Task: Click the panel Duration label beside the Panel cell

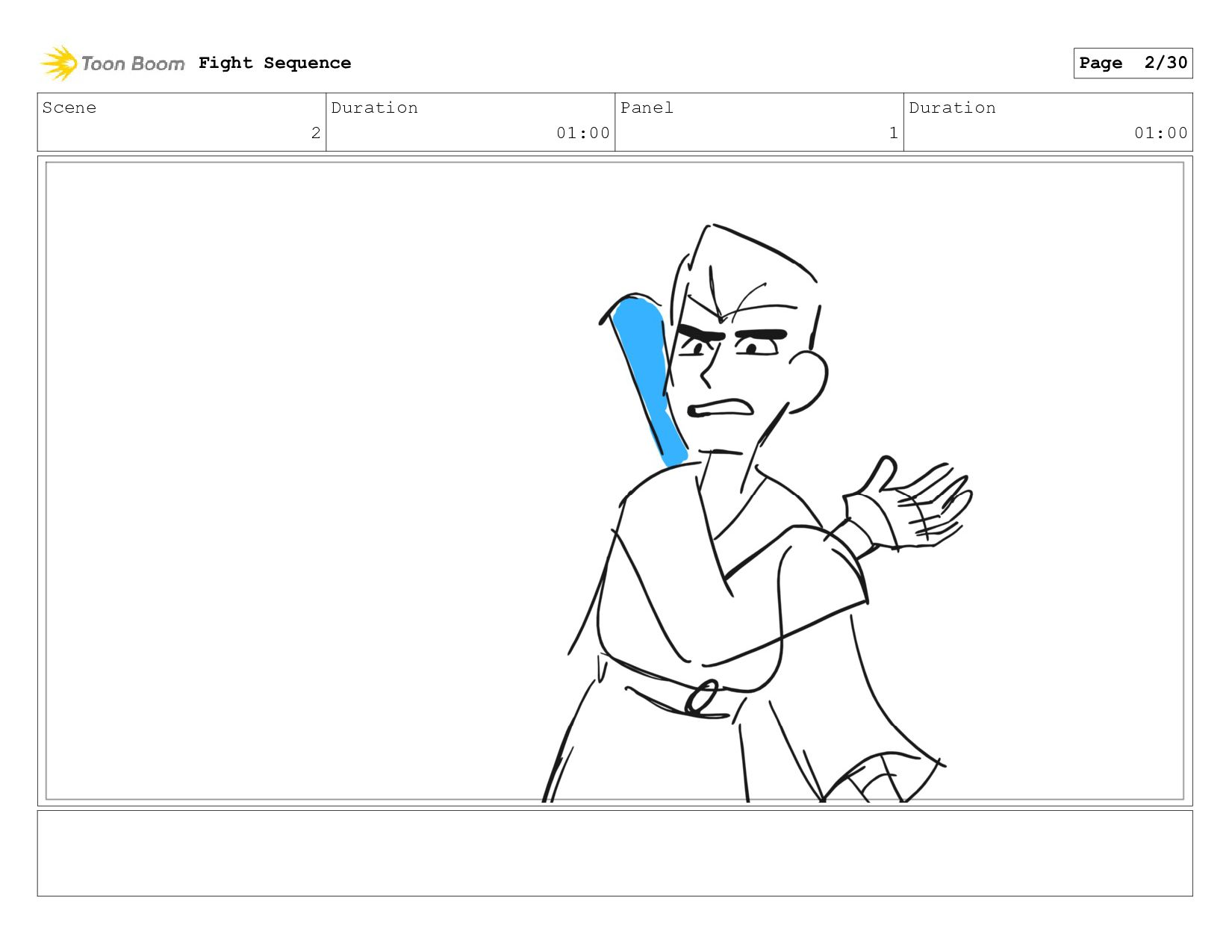Action: [x=952, y=108]
